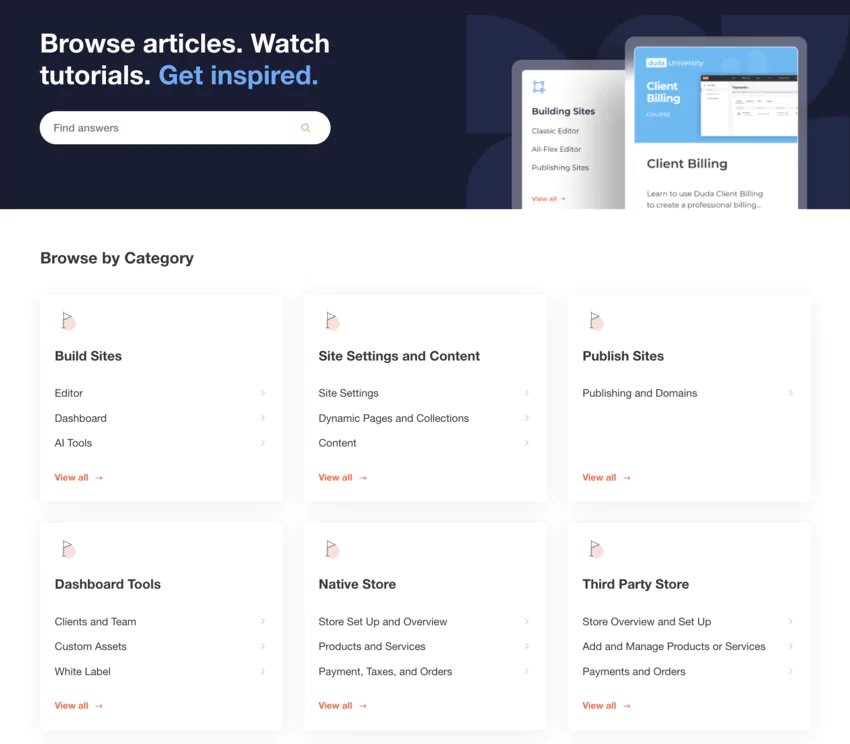Click the Third Party Store flag icon
This screenshot has width=850, height=744.
point(596,549)
